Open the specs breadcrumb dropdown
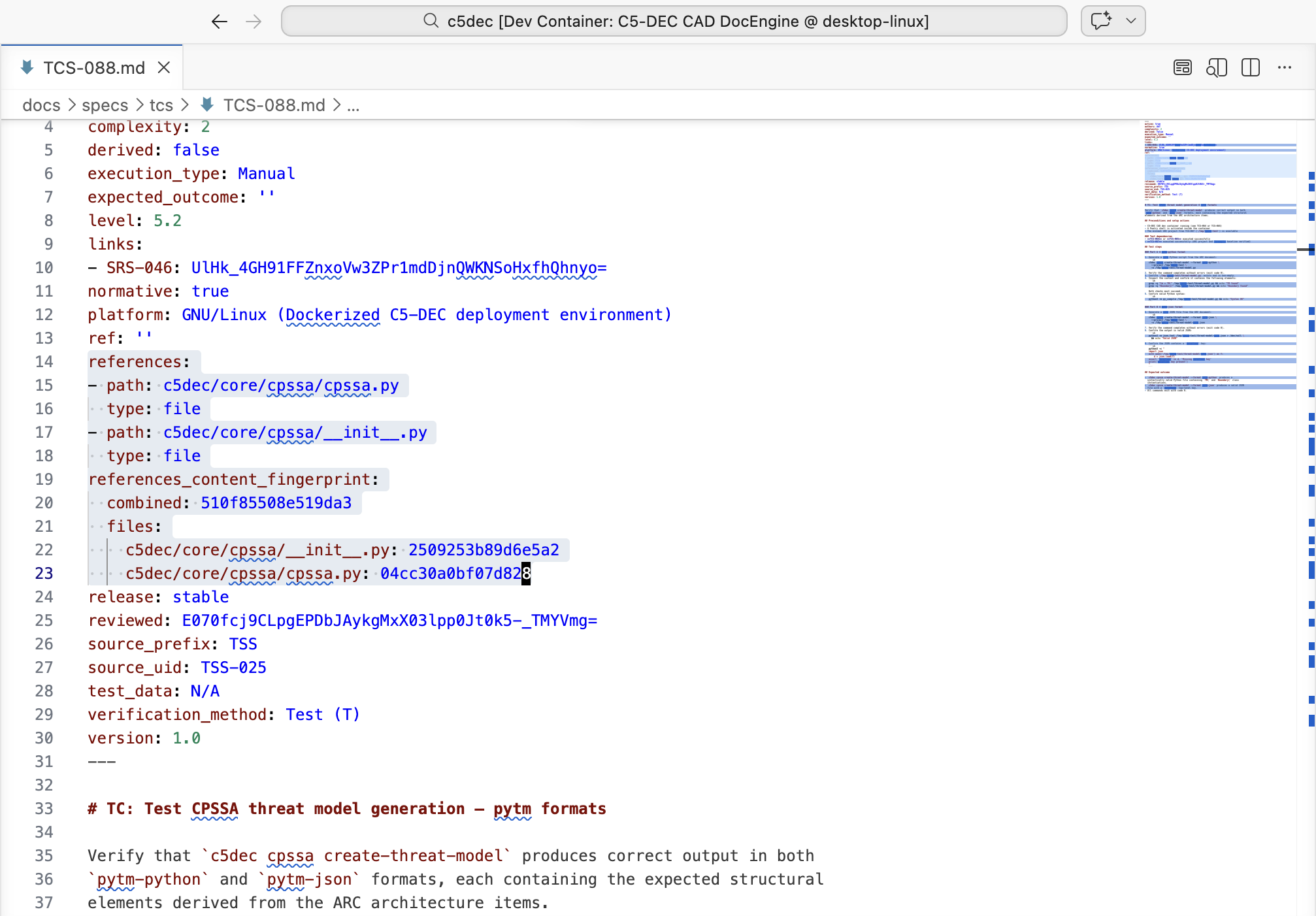 click(105, 105)
